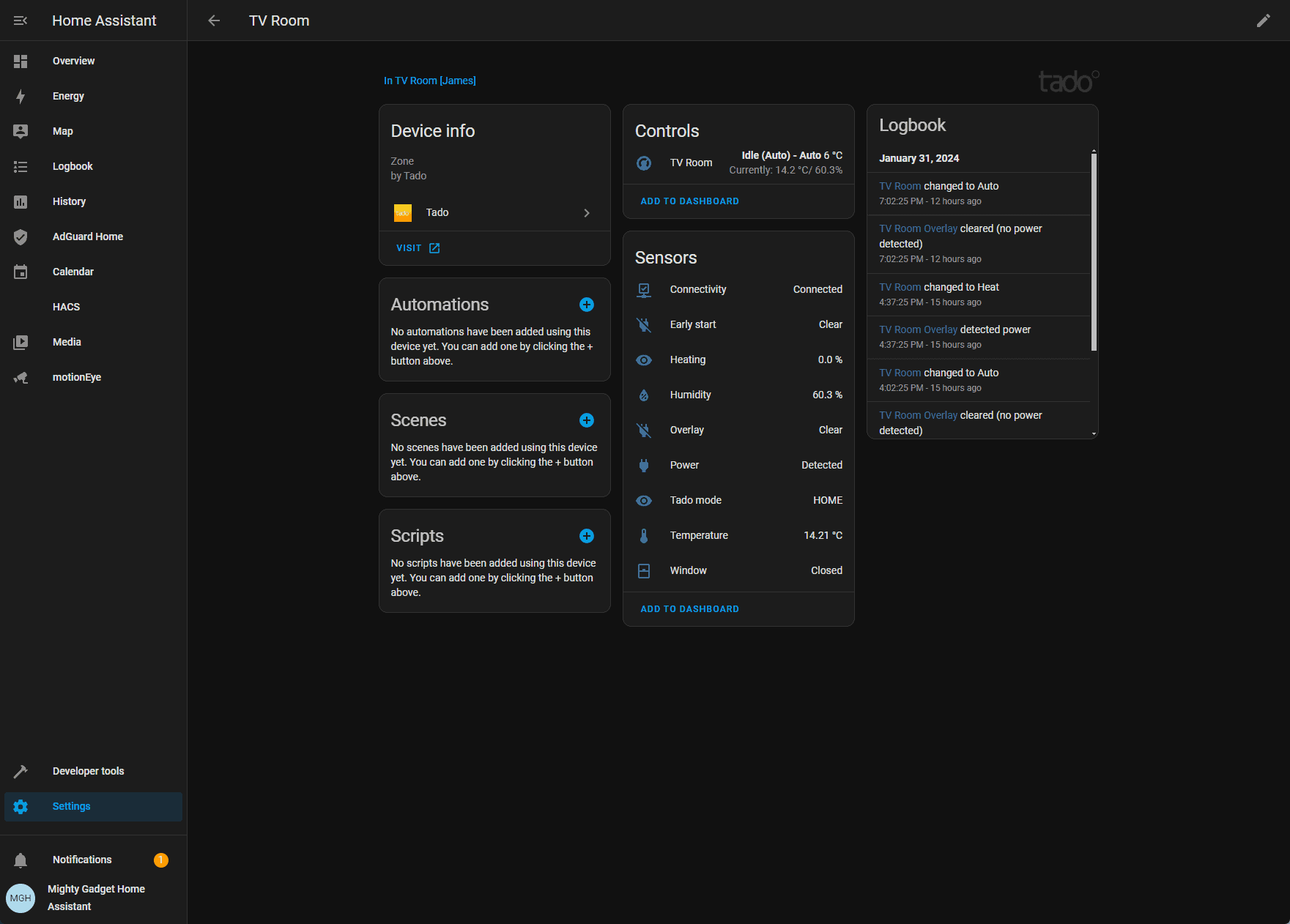Viewport: 1290px width, 924px height.
Task: Click Add to Dashboard under Sensors
Action: point(689,609)
